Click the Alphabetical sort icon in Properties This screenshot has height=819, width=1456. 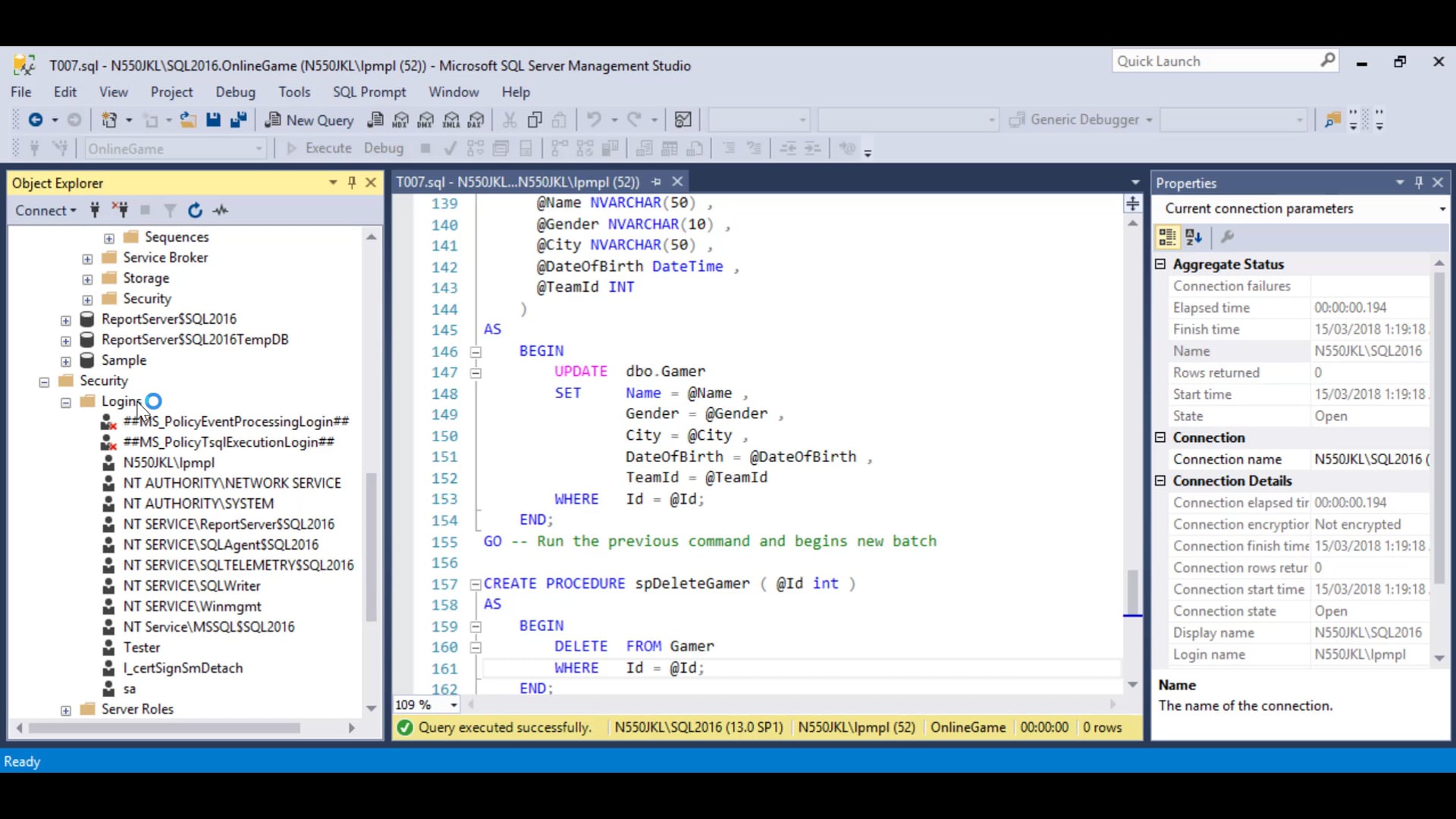tap(1194, 237)
